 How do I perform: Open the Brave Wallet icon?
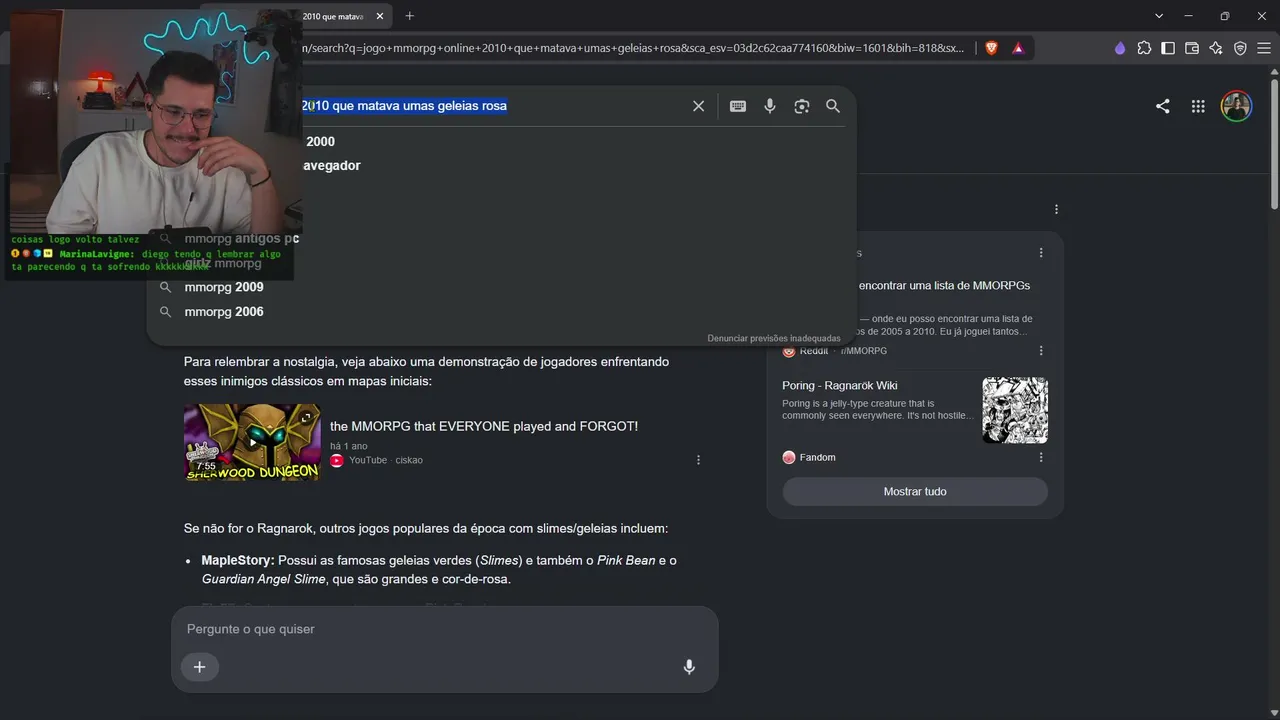coord(1192,48)
